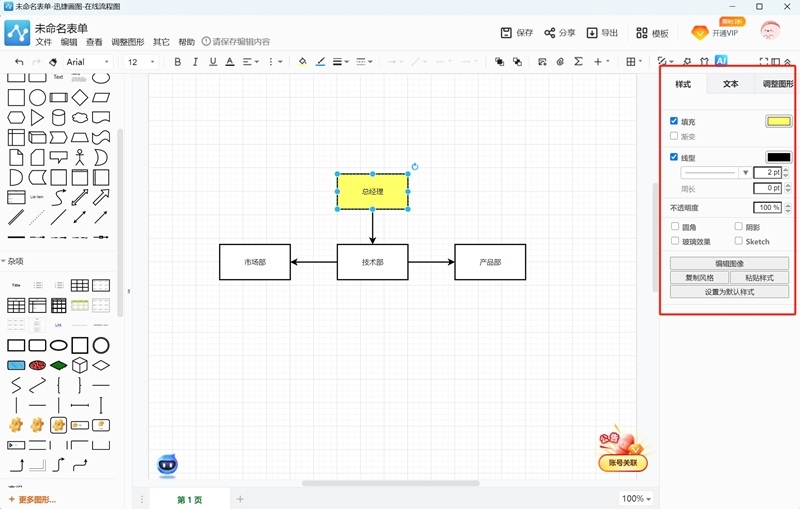The image size is (800, 509).
Task: Click the insert image toolbar icon
Action: click(542, 62)
